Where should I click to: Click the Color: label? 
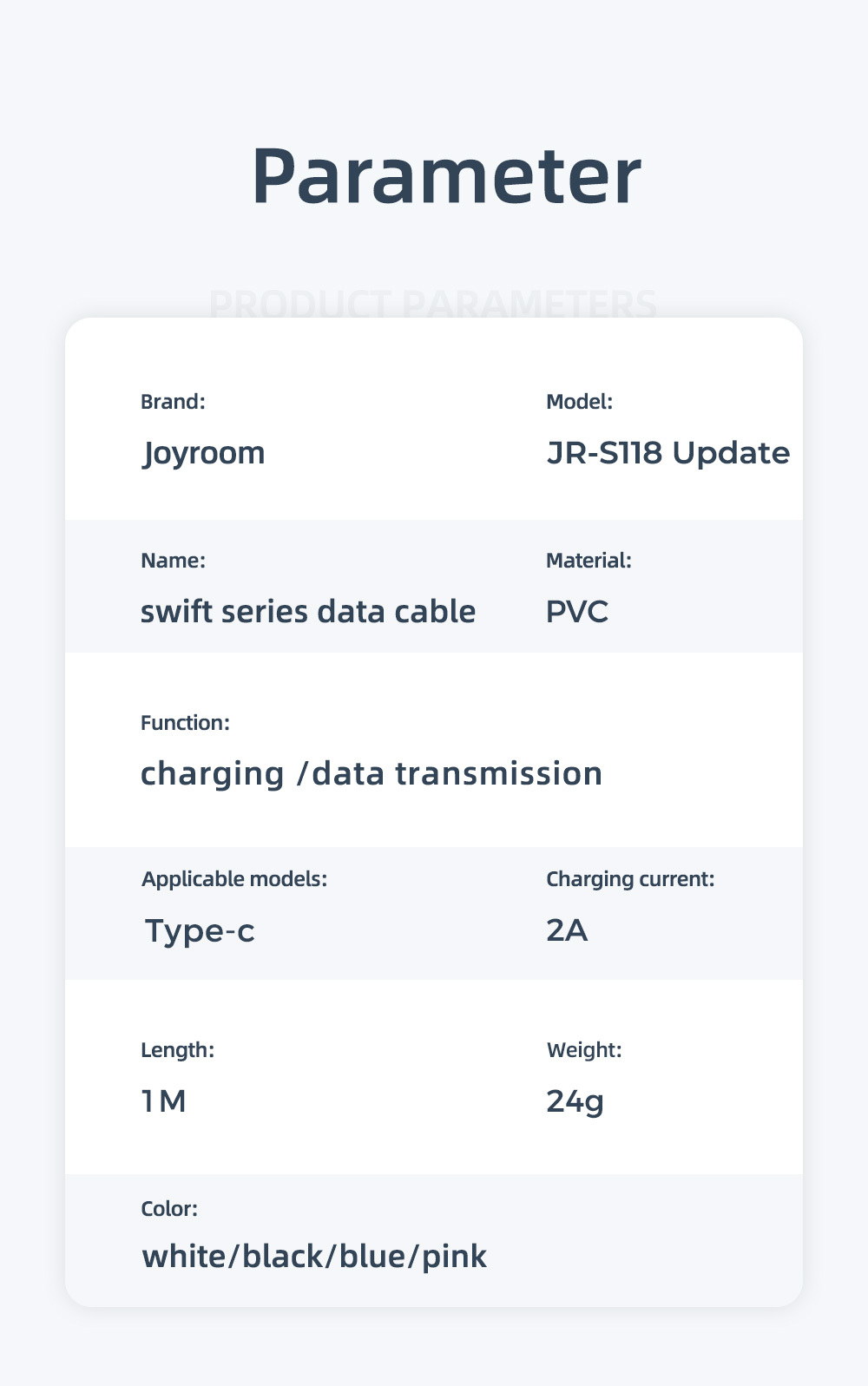169,1209
